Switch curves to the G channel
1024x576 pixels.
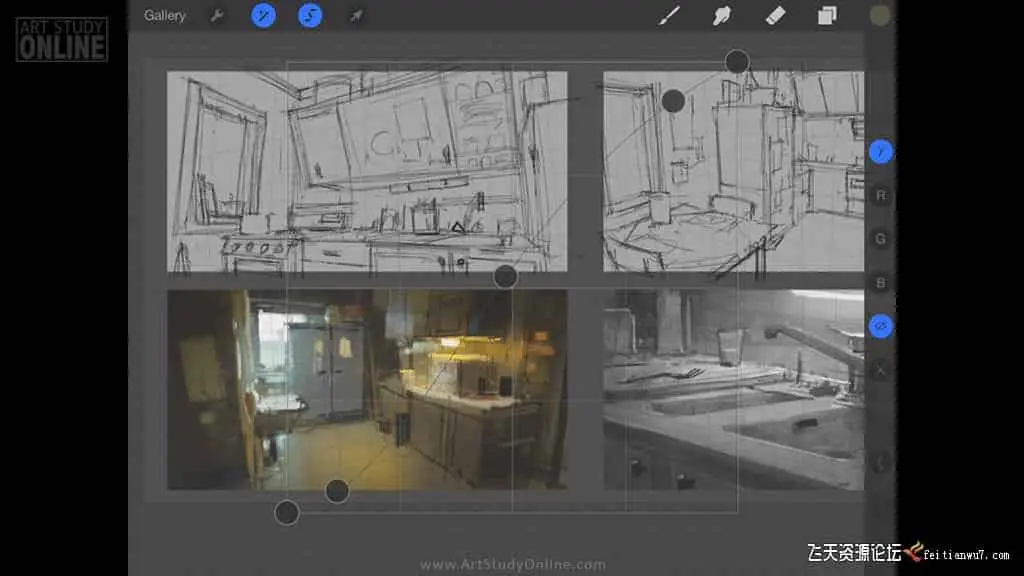pyautogui.click(x=880, y=239)
